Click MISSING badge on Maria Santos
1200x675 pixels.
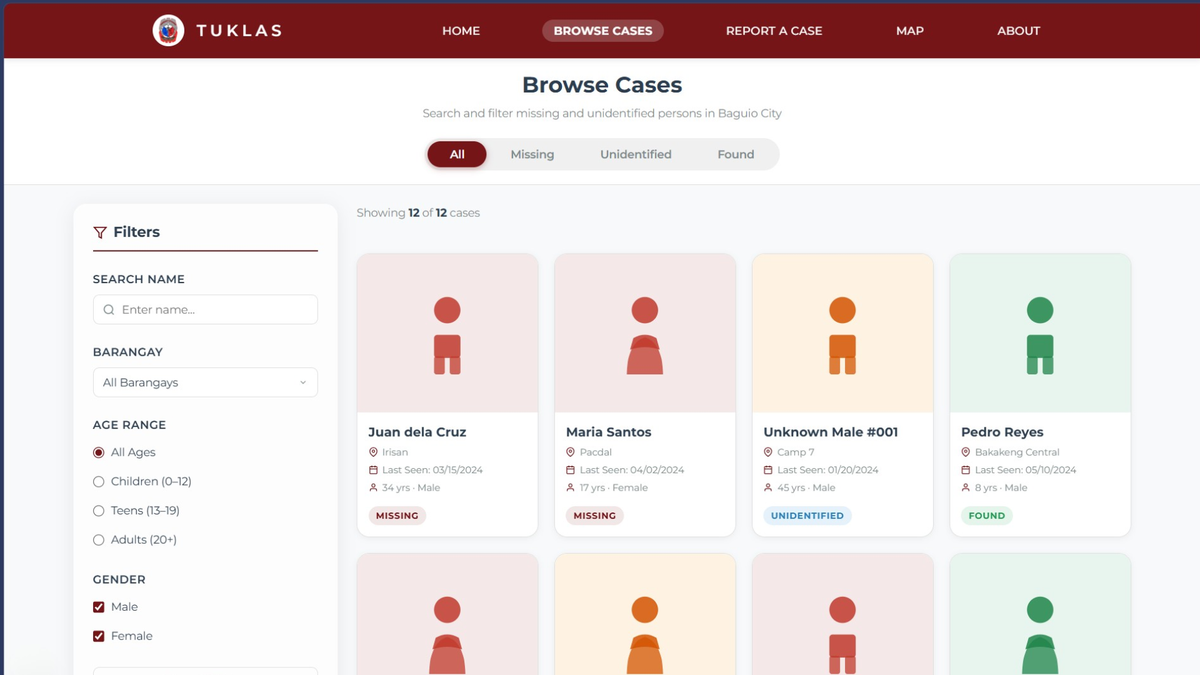(595, 516)
